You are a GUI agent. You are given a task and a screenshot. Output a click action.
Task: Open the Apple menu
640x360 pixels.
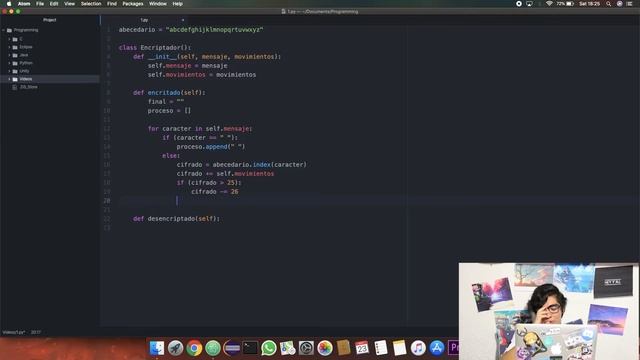click(9, 4)
